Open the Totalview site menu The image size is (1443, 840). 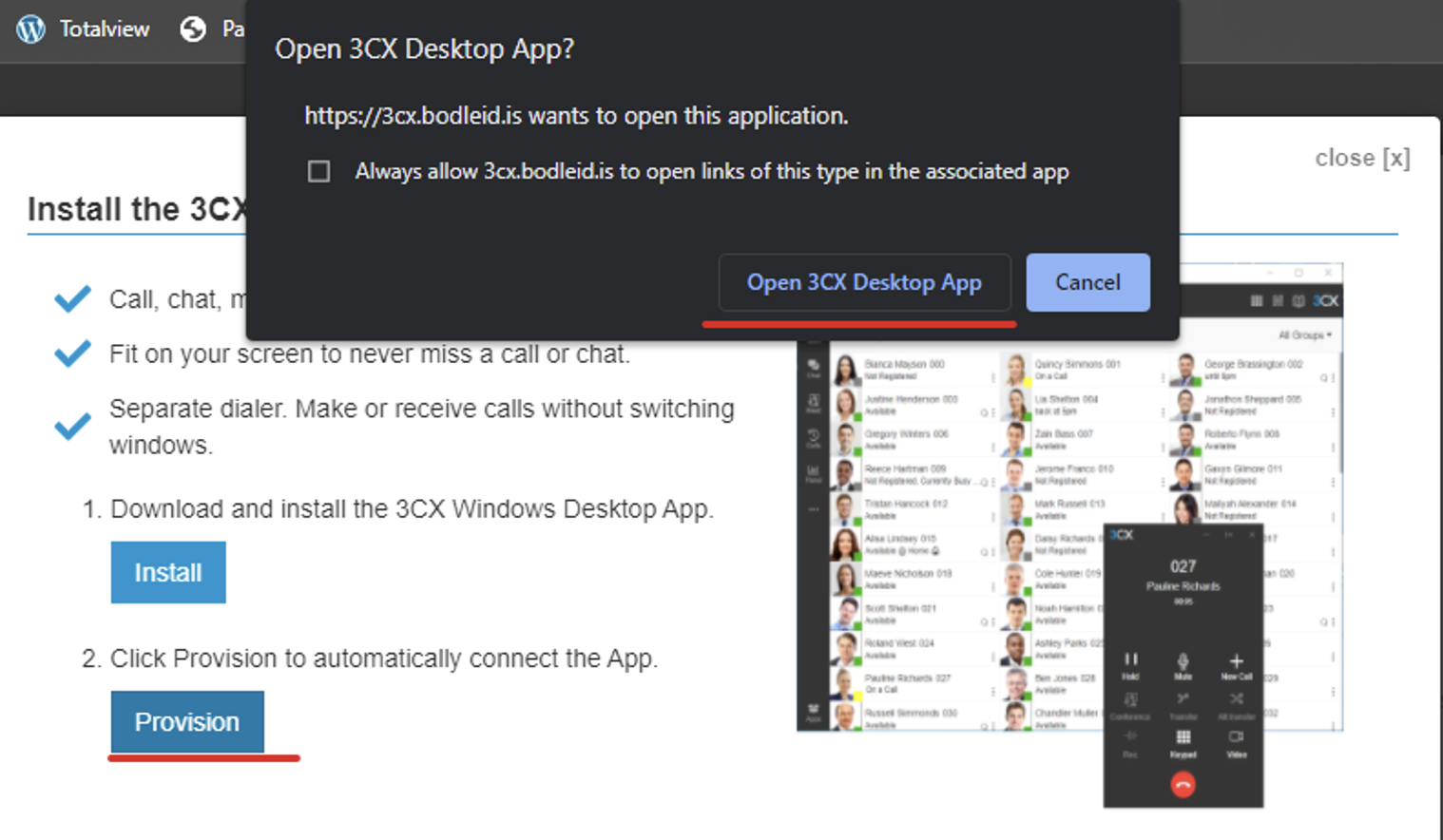tap(105, 29)
